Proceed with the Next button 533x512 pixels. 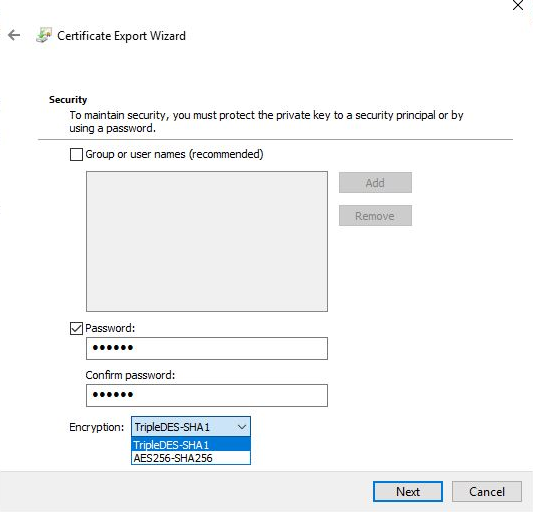point(408,491)
